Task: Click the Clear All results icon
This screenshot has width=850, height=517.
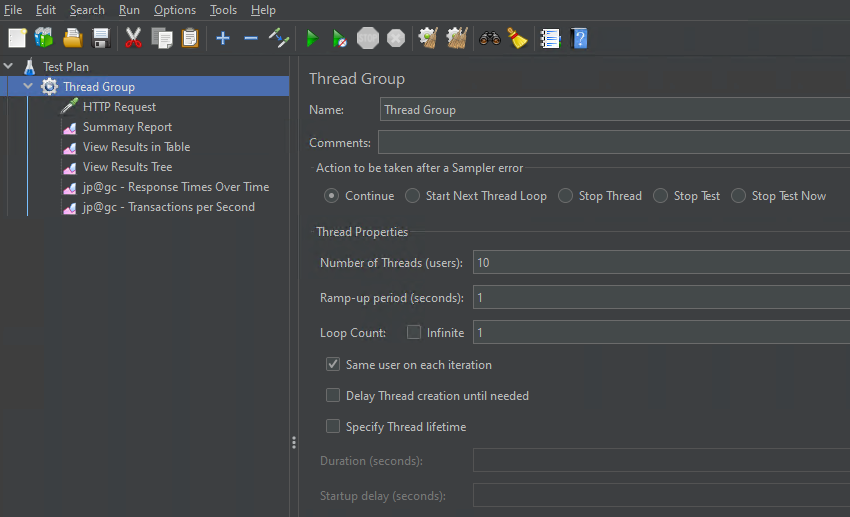Action: [x=456, y=38]
